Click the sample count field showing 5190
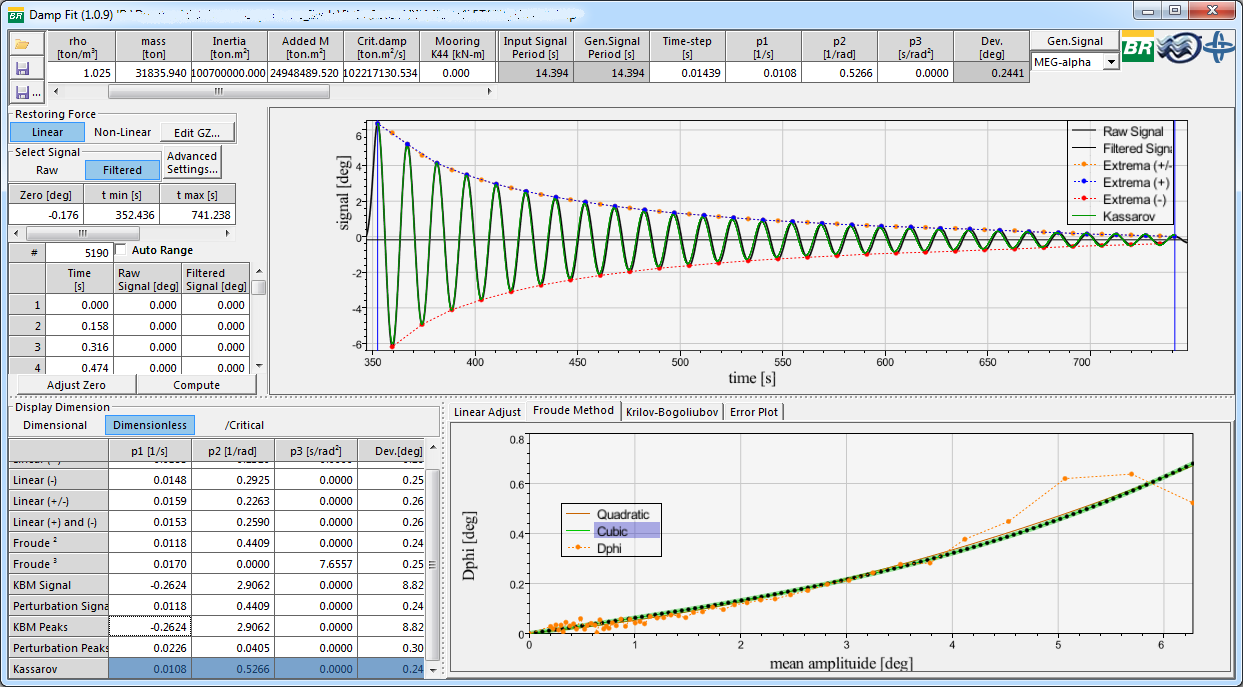Screen dimensions: 1243x687 coord(79,253)
